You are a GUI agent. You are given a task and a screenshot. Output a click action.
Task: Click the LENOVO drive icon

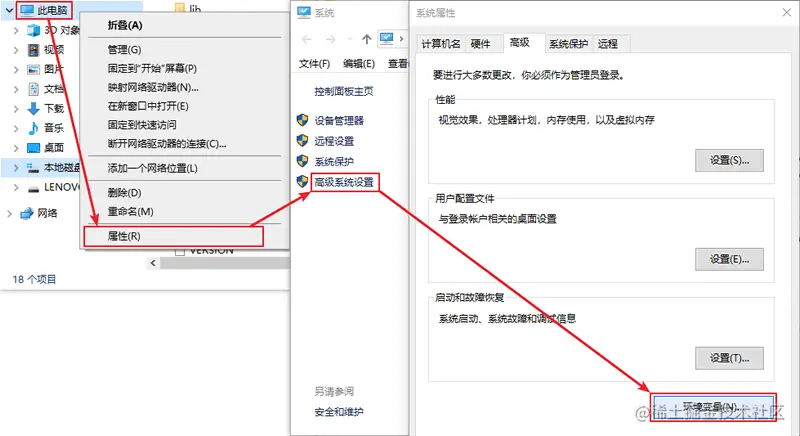(x=34, y=189)
